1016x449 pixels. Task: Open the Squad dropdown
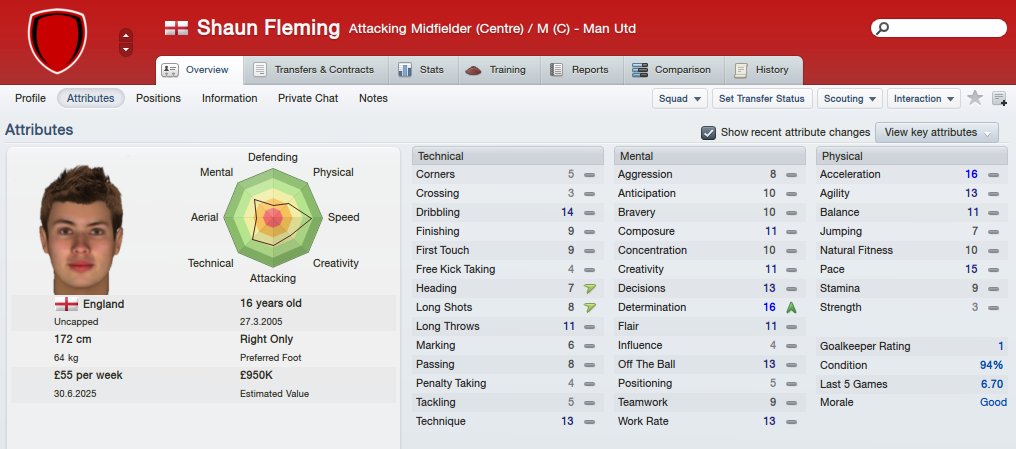(x=680, y=98)
